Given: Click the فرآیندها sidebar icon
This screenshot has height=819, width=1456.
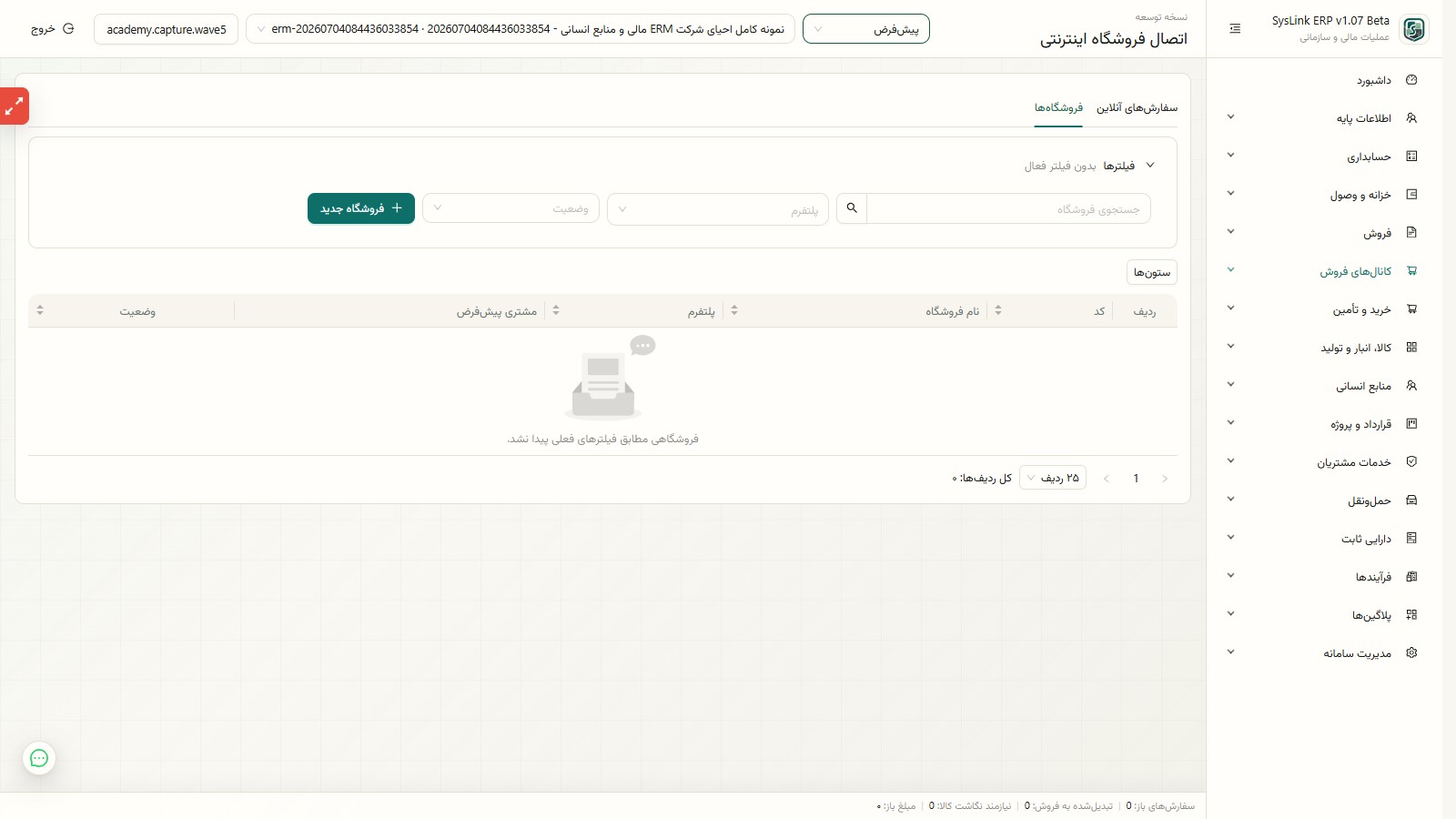Looking at the screenshot, I should tap(1411, 577).
